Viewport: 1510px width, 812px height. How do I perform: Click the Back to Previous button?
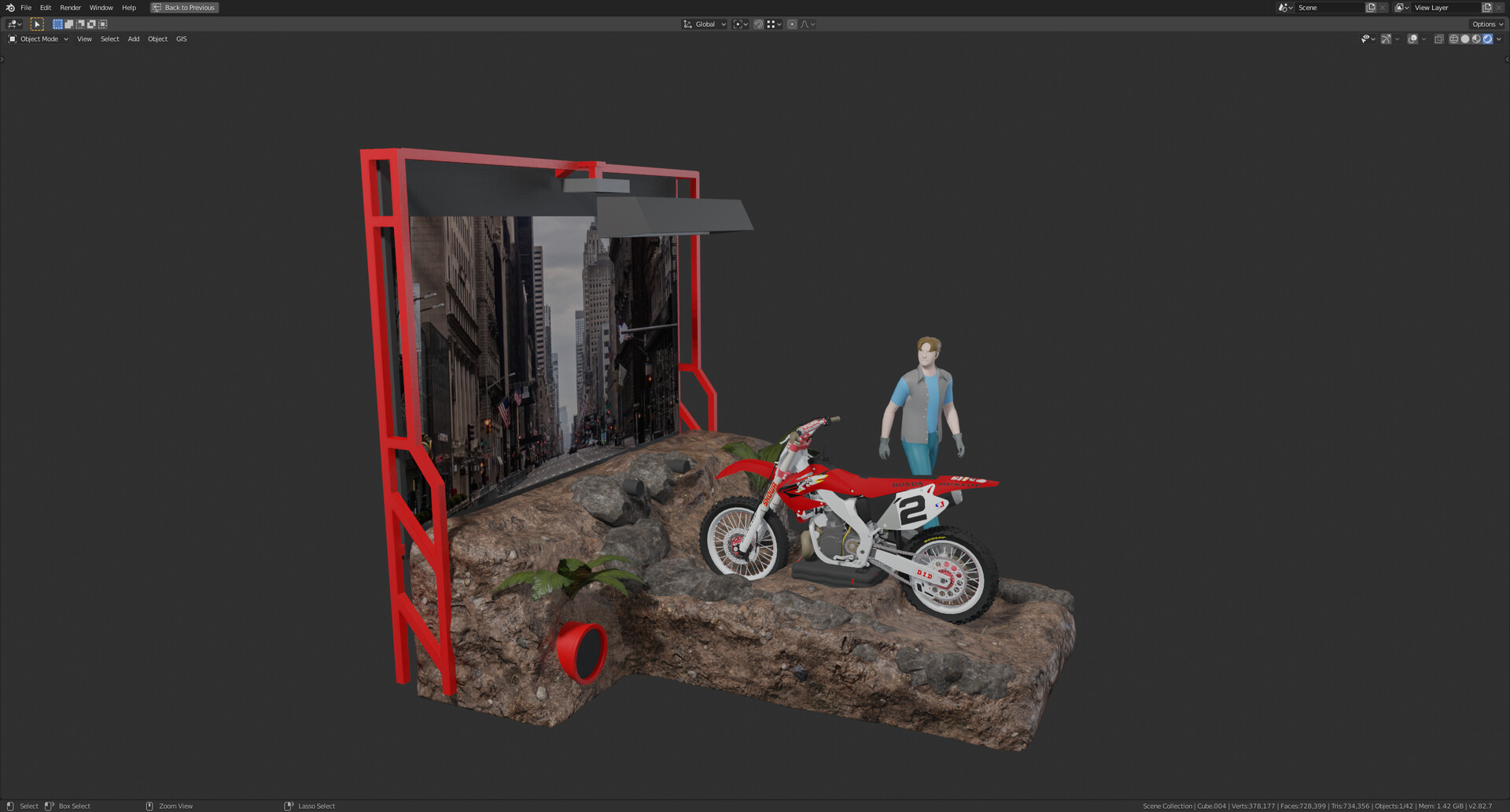click(184, 7)
